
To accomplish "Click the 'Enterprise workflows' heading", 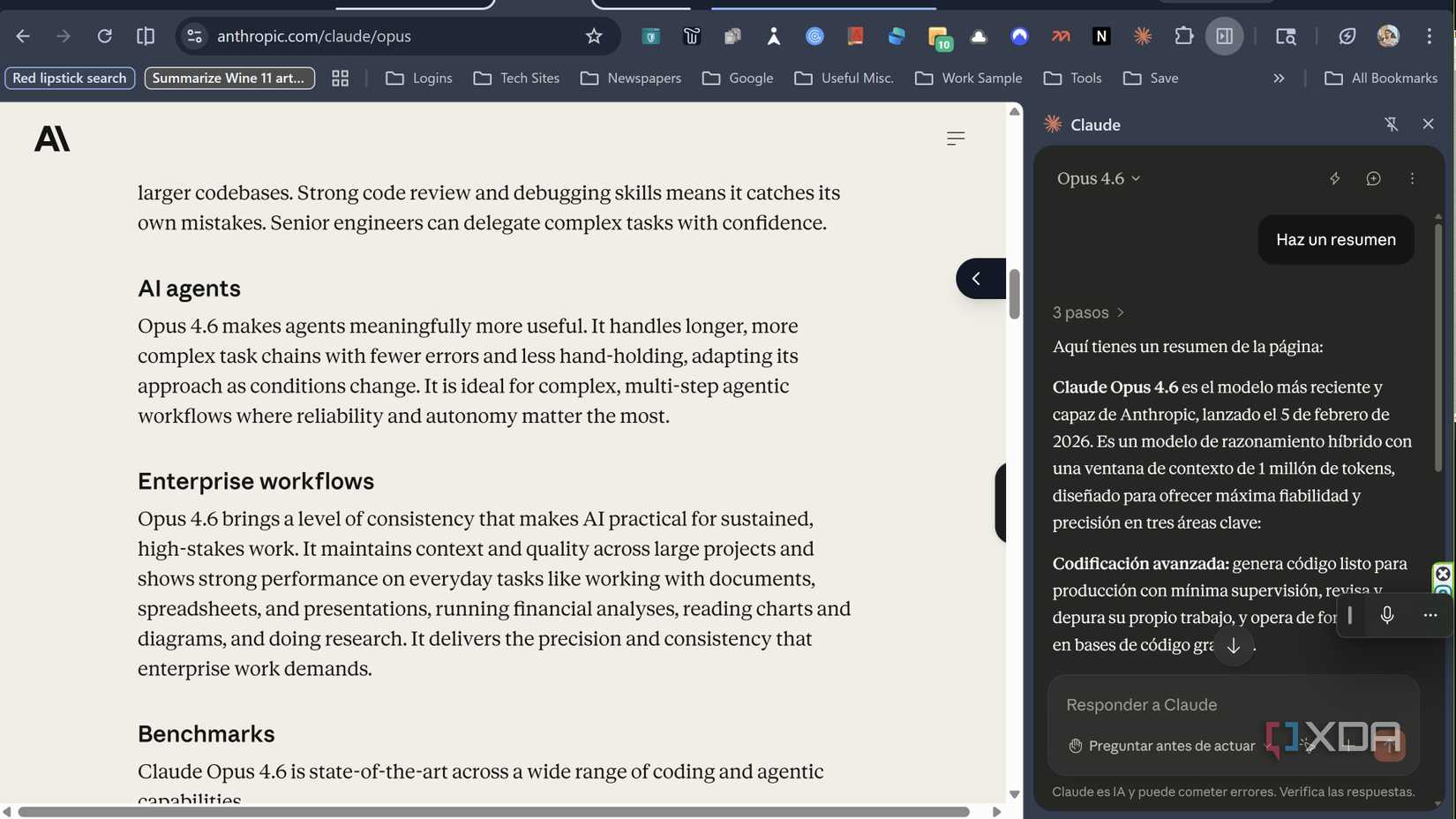I will (x=256, y=481).
